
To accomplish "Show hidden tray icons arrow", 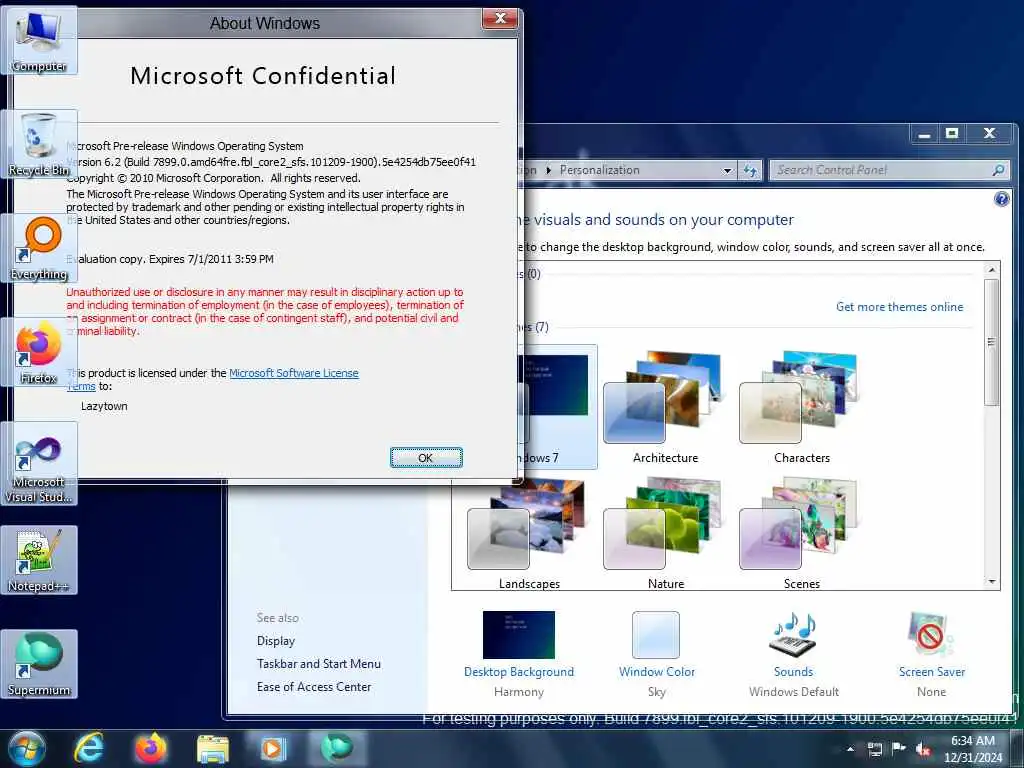I will [x=850, y=749].
